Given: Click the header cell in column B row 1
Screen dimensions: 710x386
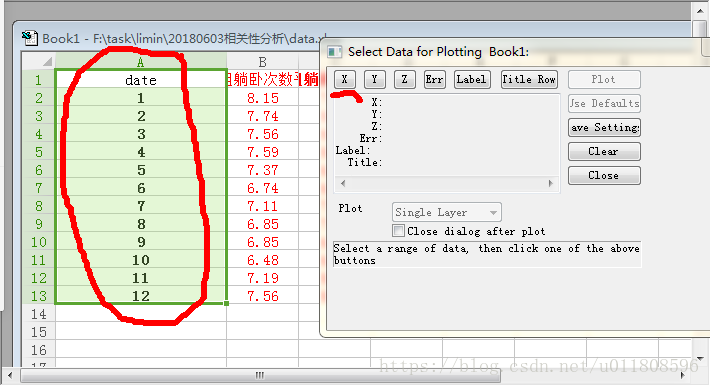Looking at the screenshot, I should [x=262, y=80].
